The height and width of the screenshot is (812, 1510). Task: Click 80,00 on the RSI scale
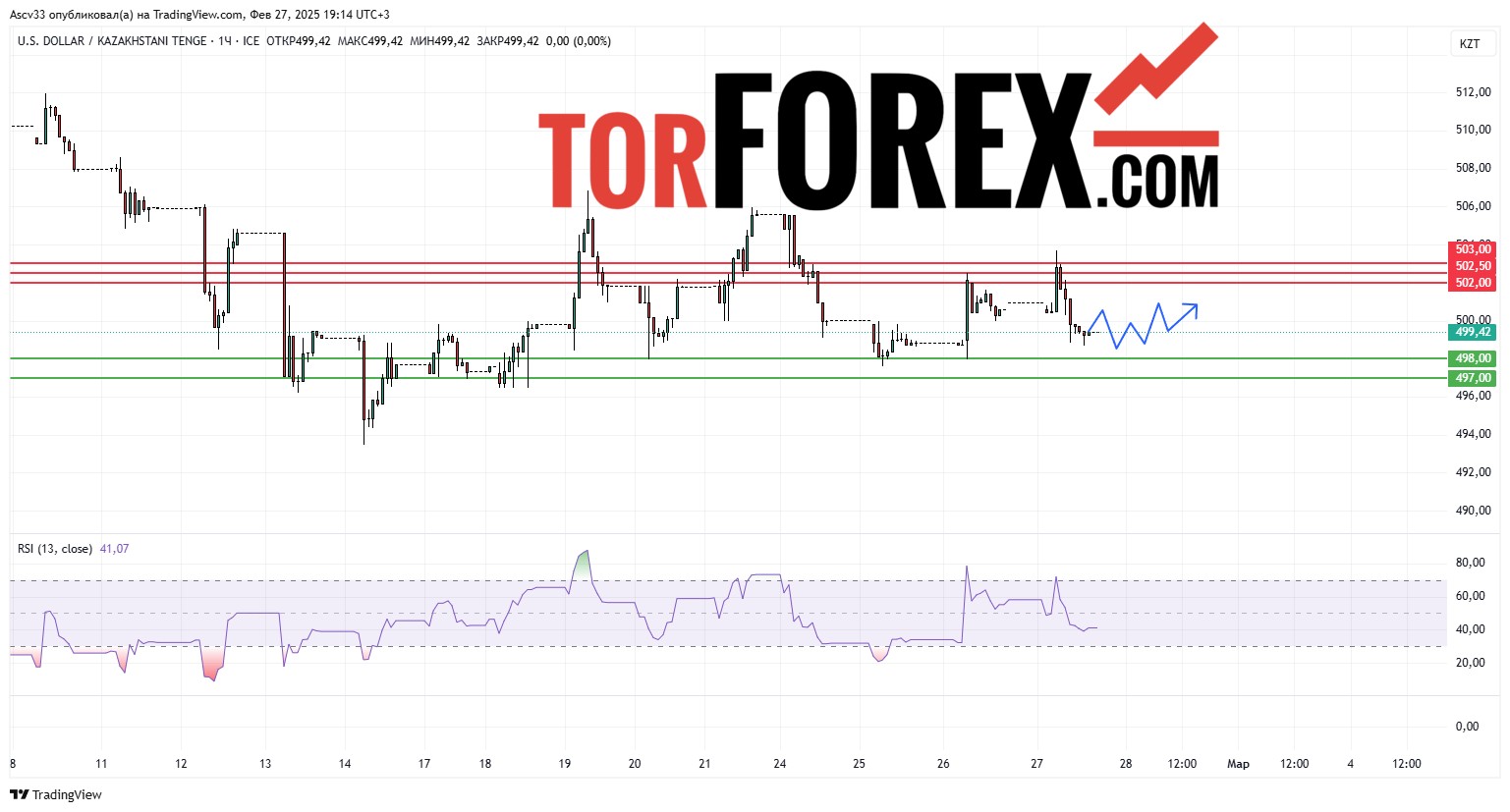(1470, 563)
